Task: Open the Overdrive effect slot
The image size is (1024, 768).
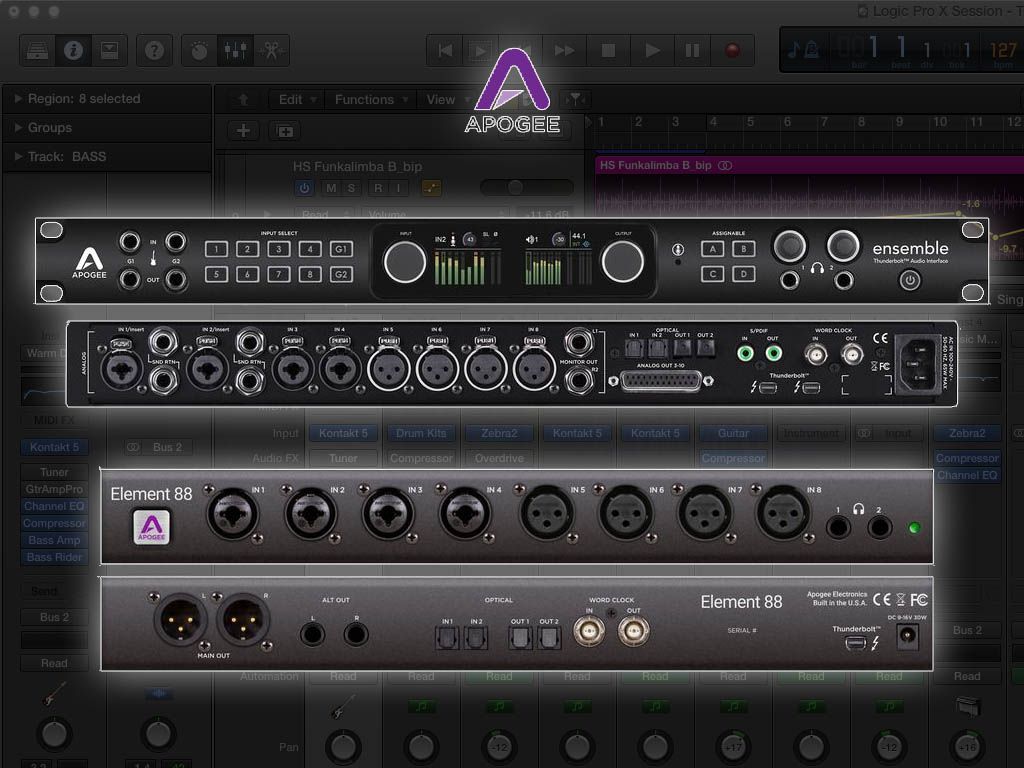Action: coord(499,458)
